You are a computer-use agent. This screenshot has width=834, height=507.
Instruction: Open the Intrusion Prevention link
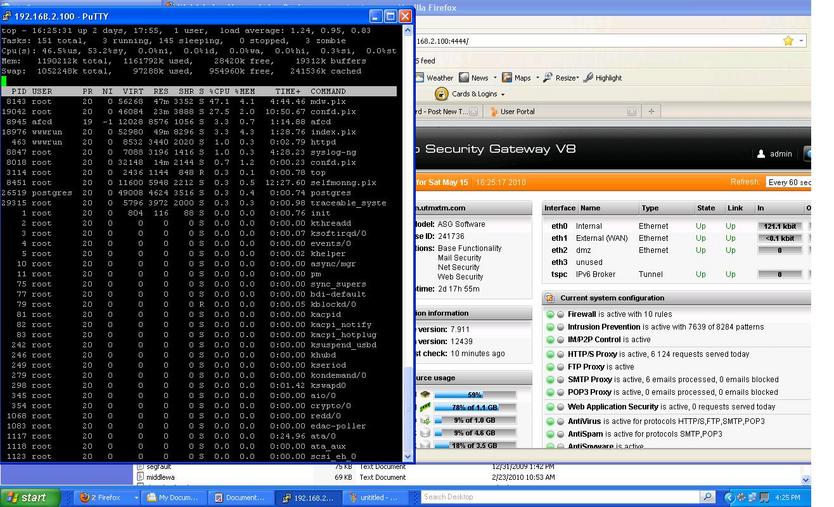point(604,327)
